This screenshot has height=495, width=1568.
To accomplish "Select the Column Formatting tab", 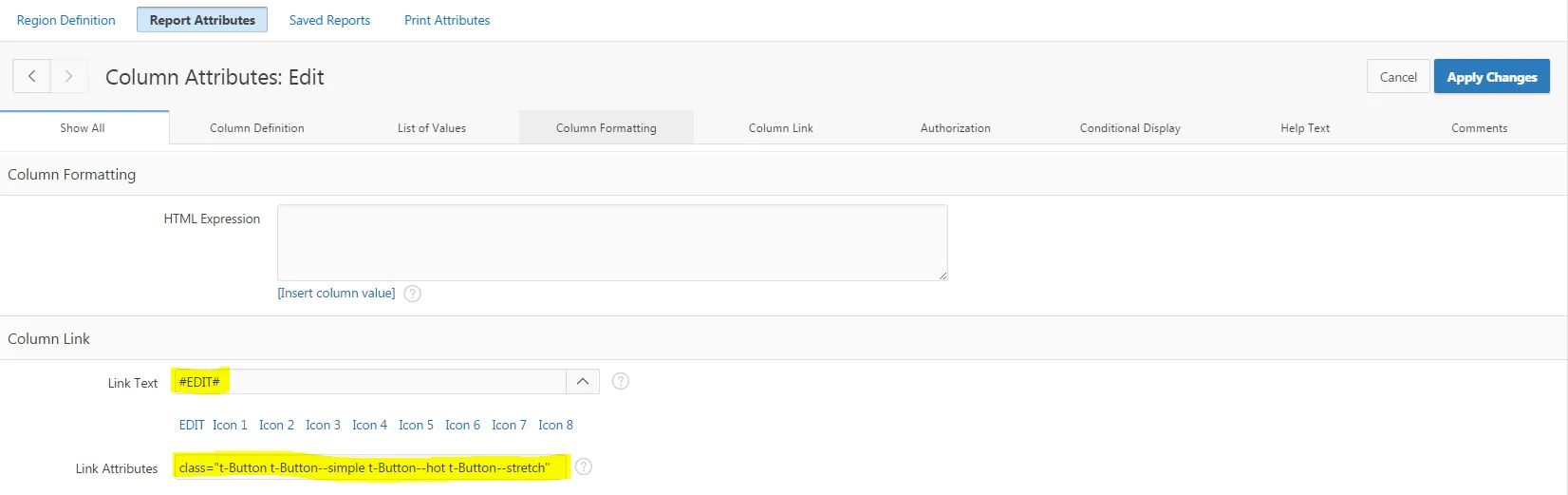I will point(607,128).
